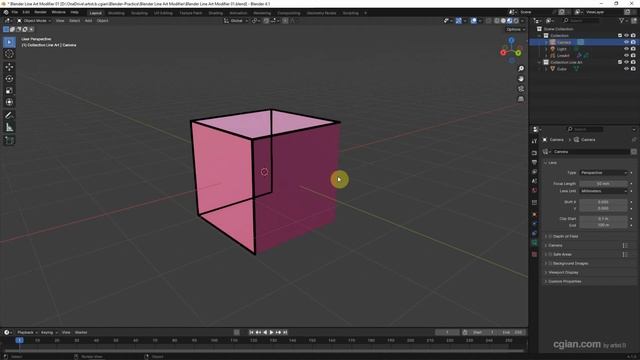640x360 pixels.
Task: Open the Render menu
Action: point(40,12)
